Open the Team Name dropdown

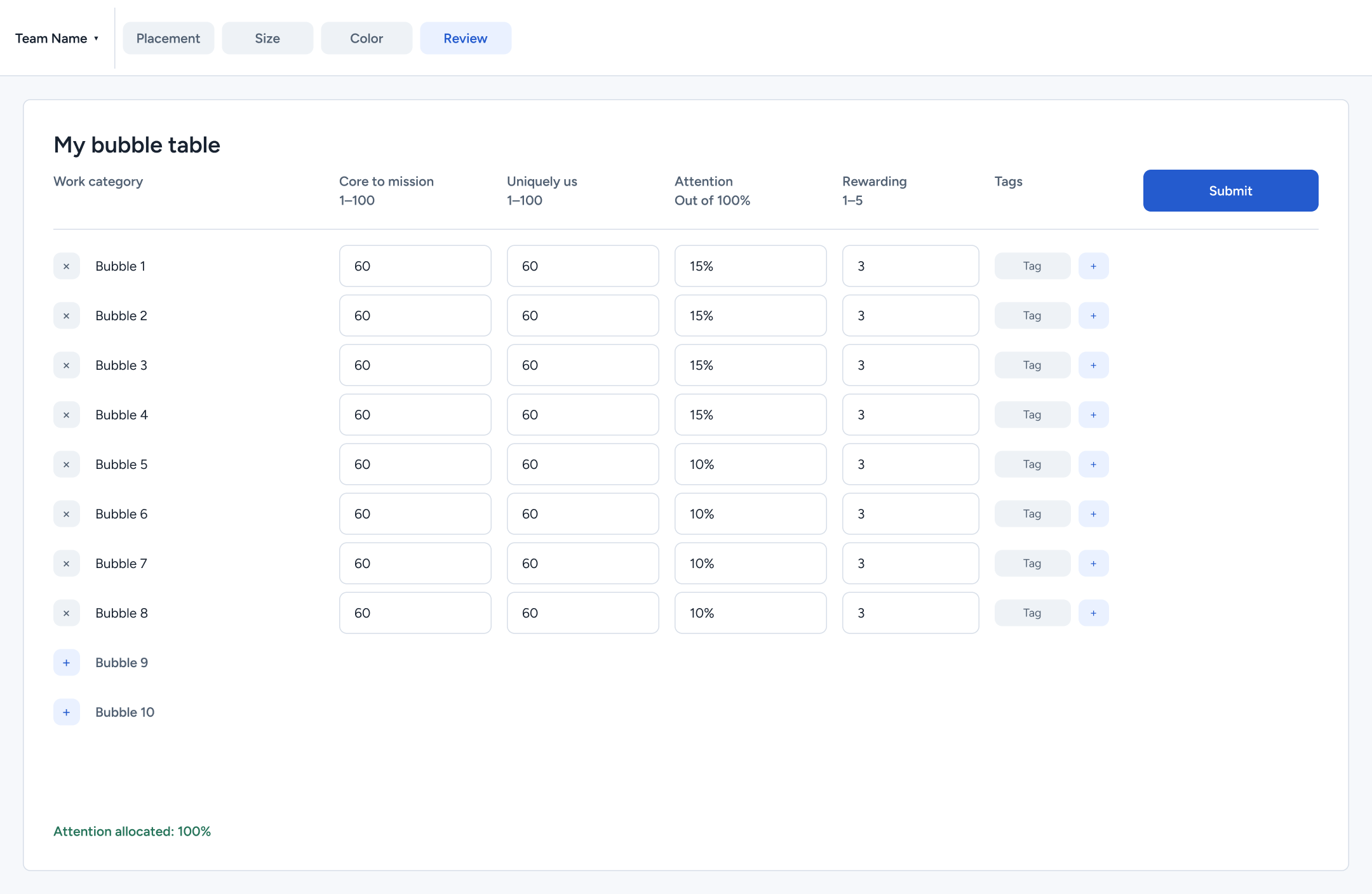(57, 38)
